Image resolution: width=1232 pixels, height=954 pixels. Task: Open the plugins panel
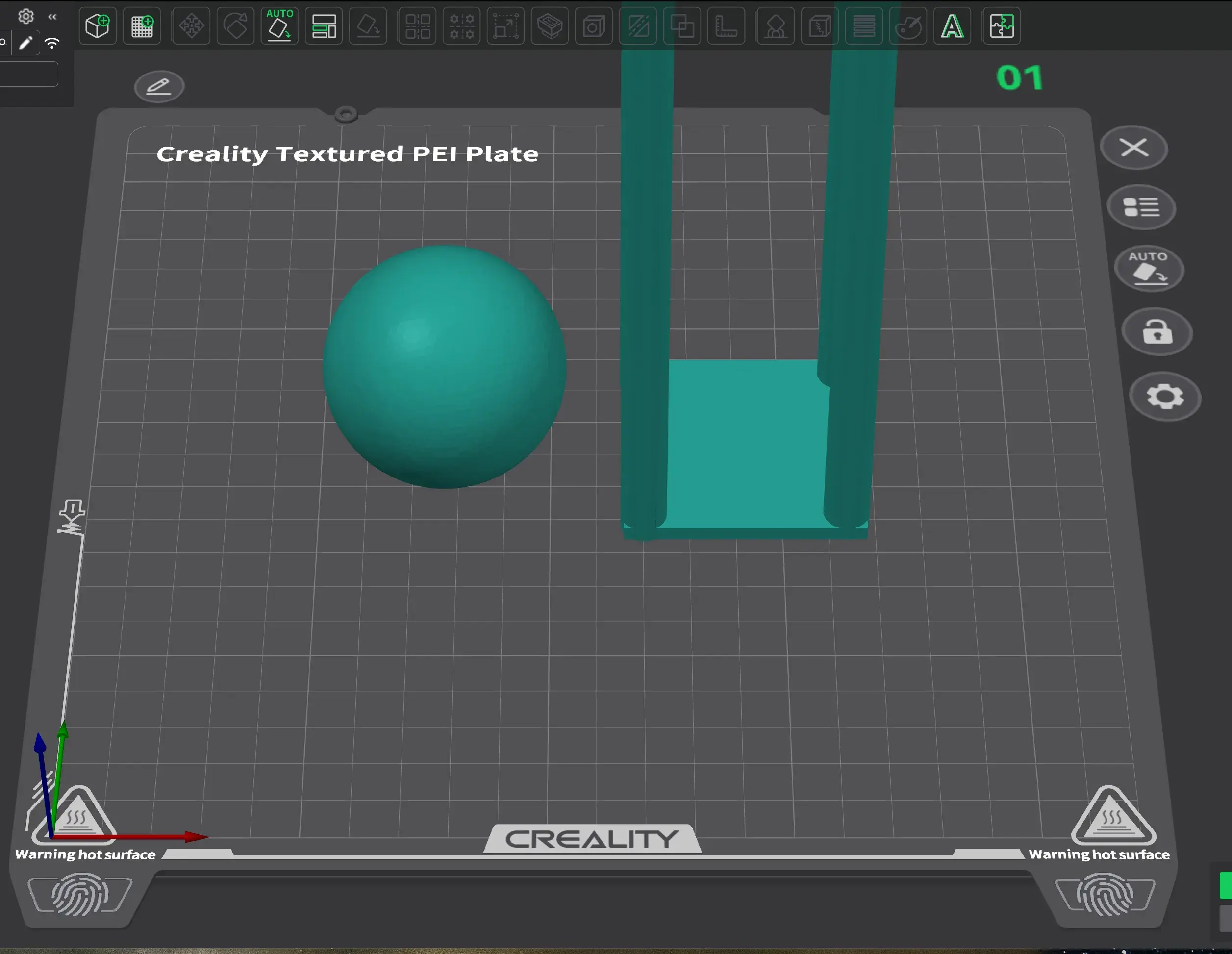[1002, 25]
